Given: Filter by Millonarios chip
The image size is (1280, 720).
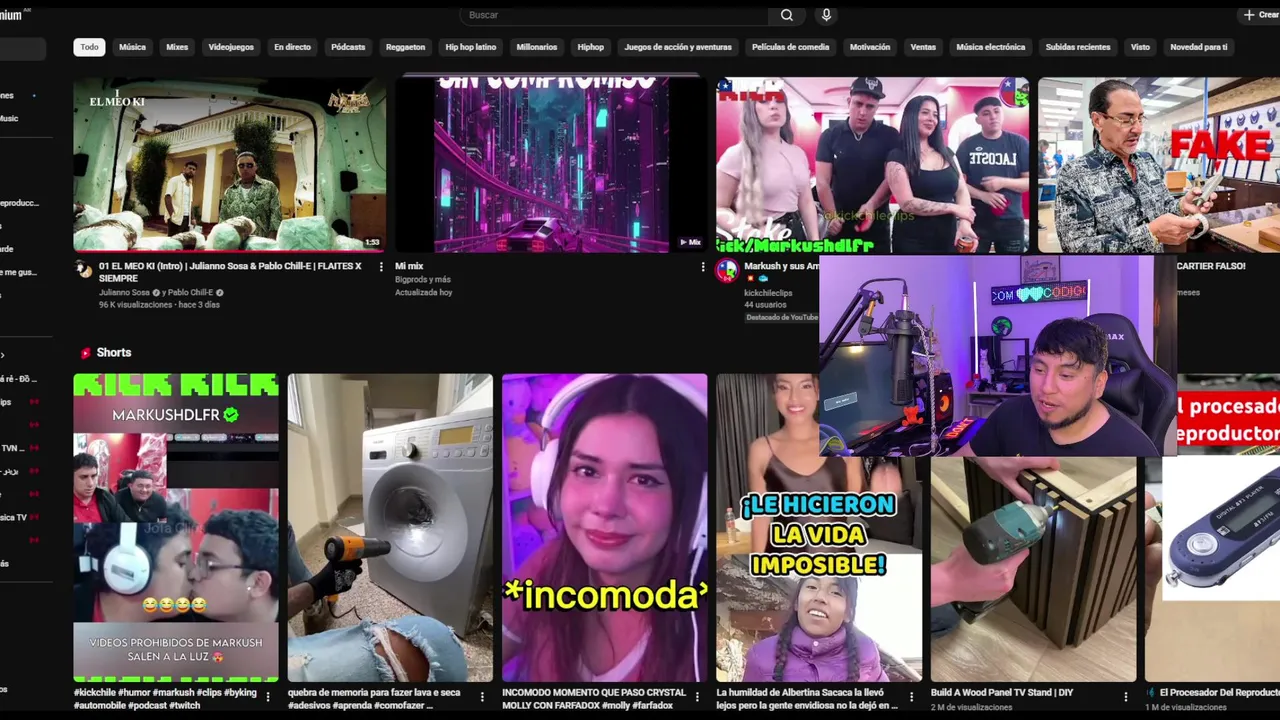Looking at the screenshot, I should tap(536, 47).
